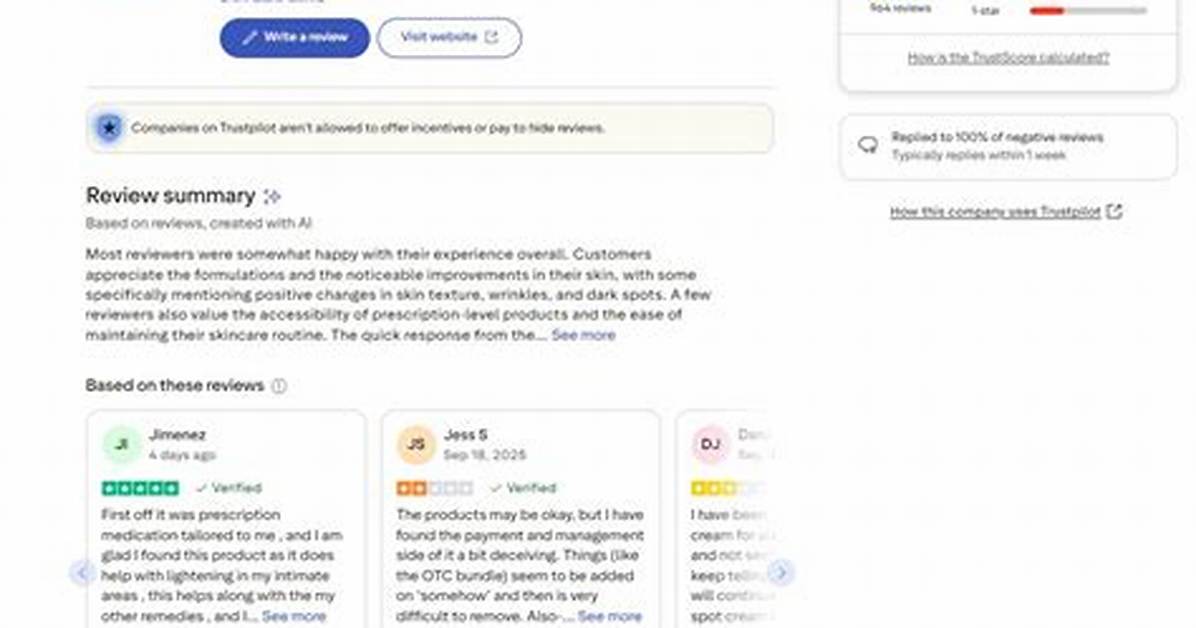
Task: Expand the review summary with See more
Action: [x=584, y=335]
